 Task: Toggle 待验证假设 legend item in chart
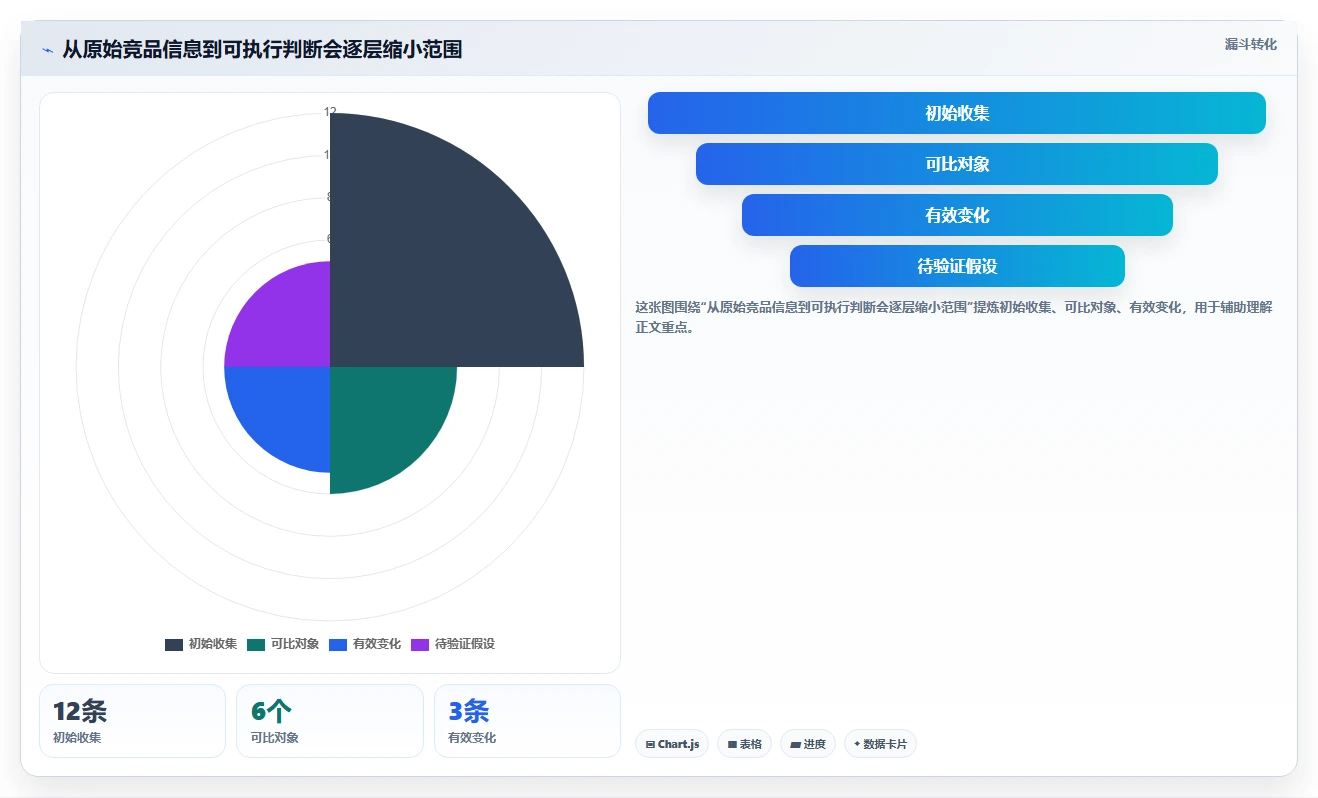click(453, 644)
